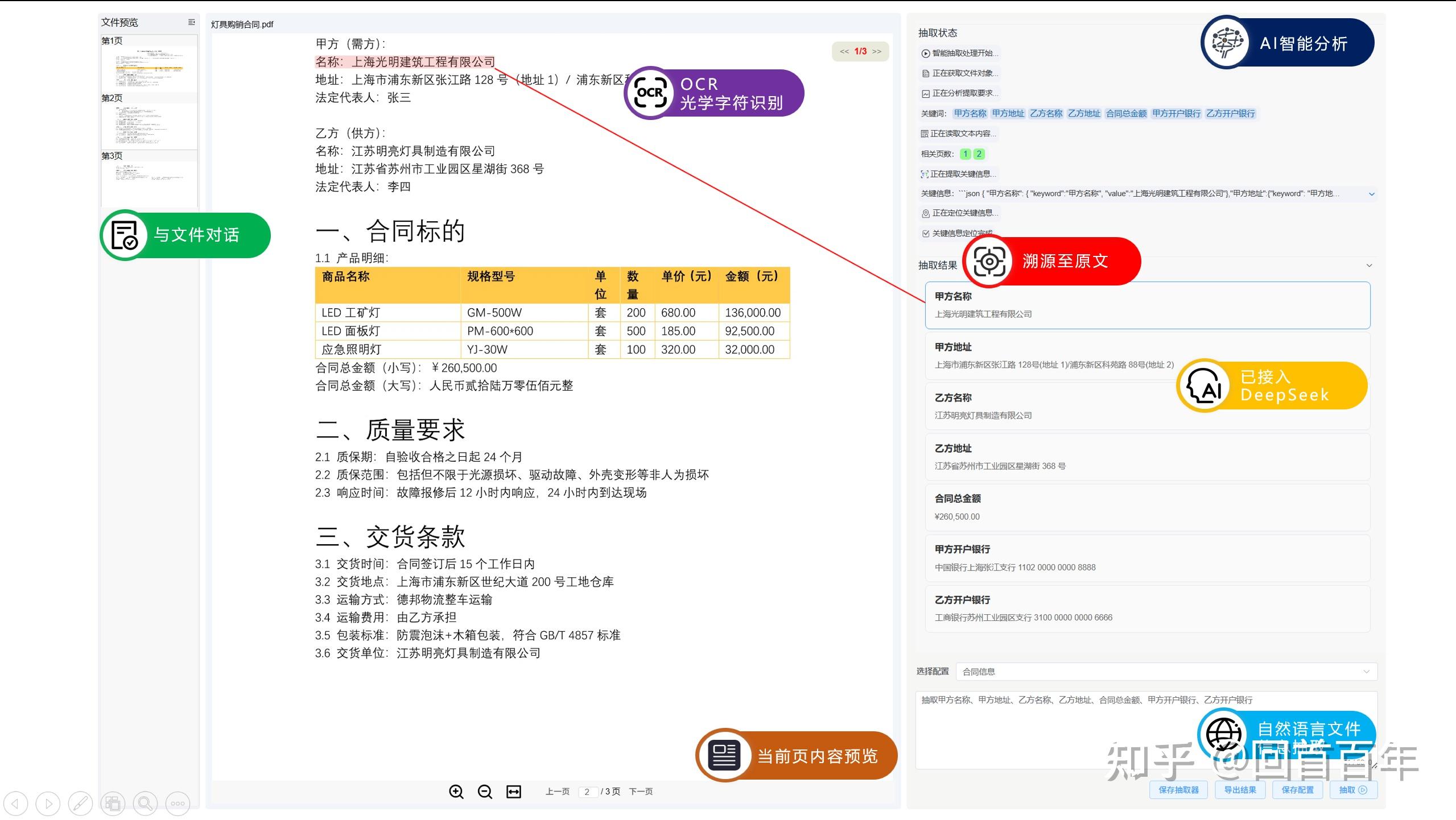Click the back arrow icon bottom left
1456x820 pixels.
(x=17, y=804)
